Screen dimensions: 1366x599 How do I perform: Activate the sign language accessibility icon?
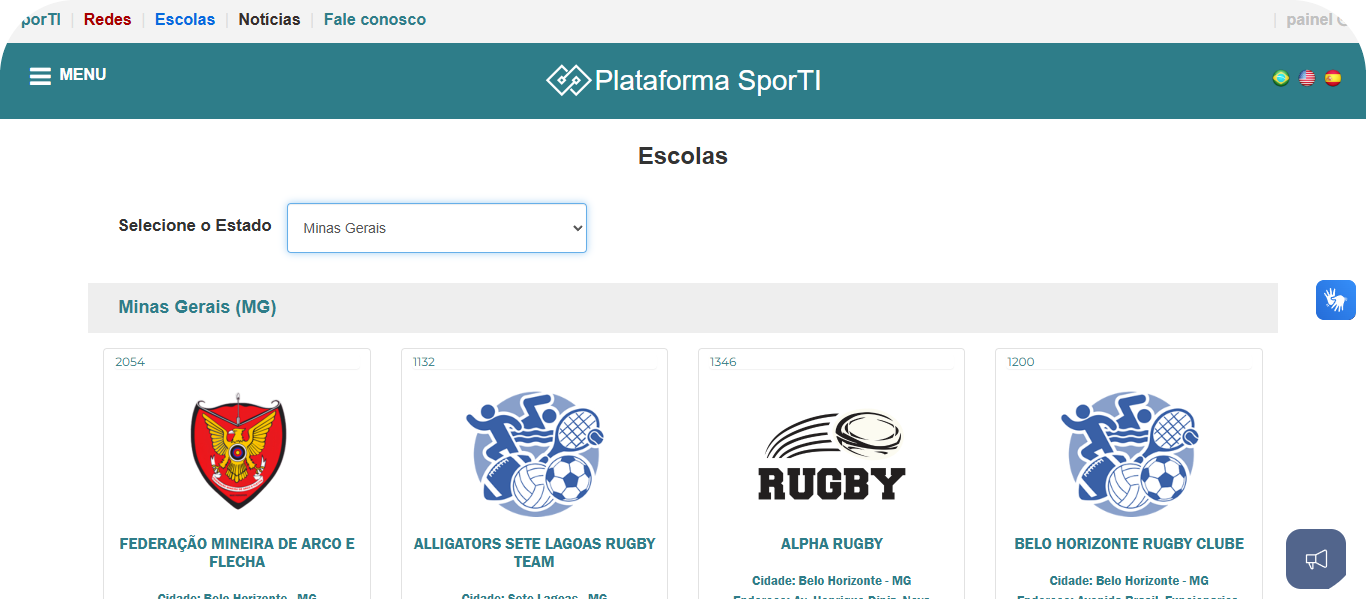tap(1335, 300)
